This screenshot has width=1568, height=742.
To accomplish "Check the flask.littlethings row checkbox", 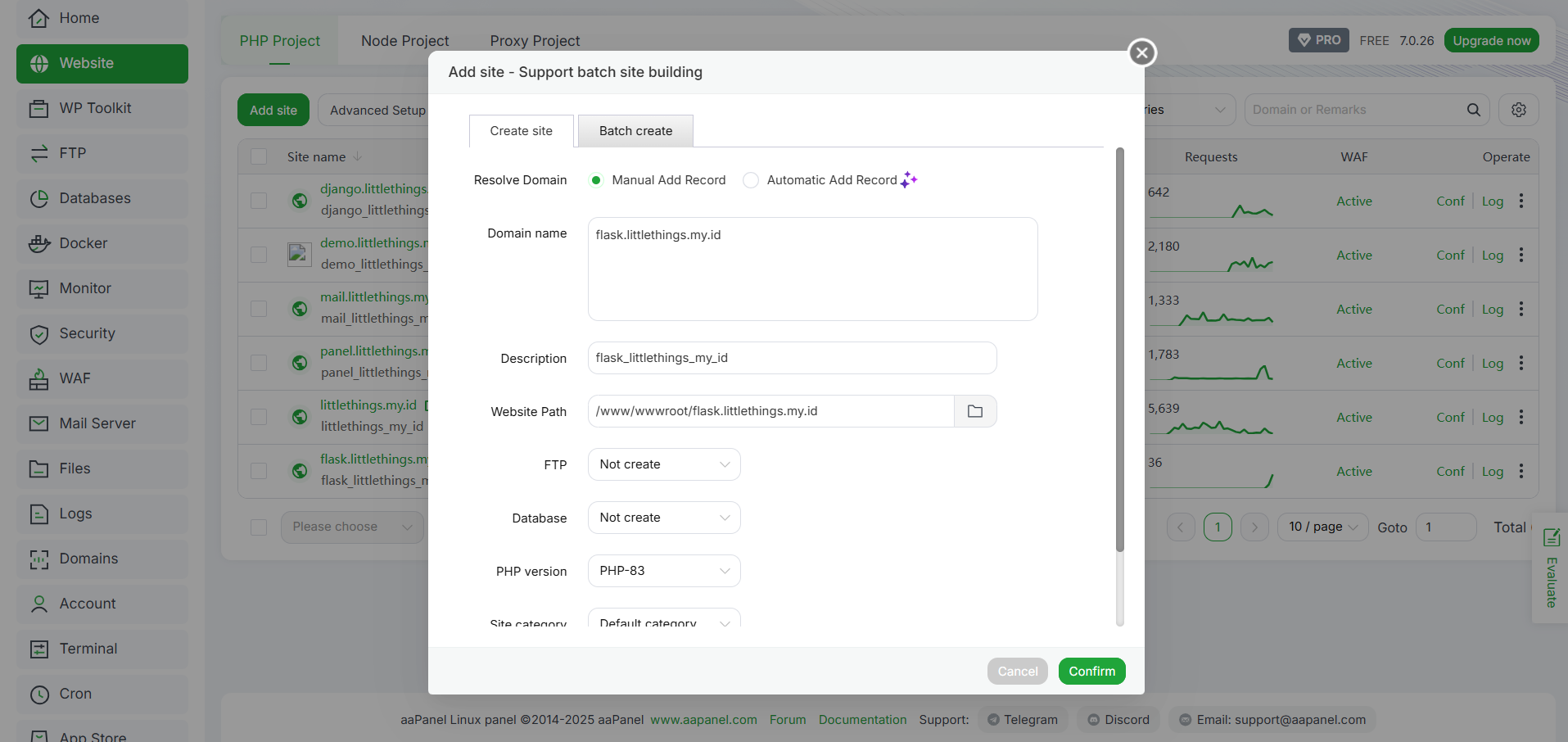I will (259, 471).
